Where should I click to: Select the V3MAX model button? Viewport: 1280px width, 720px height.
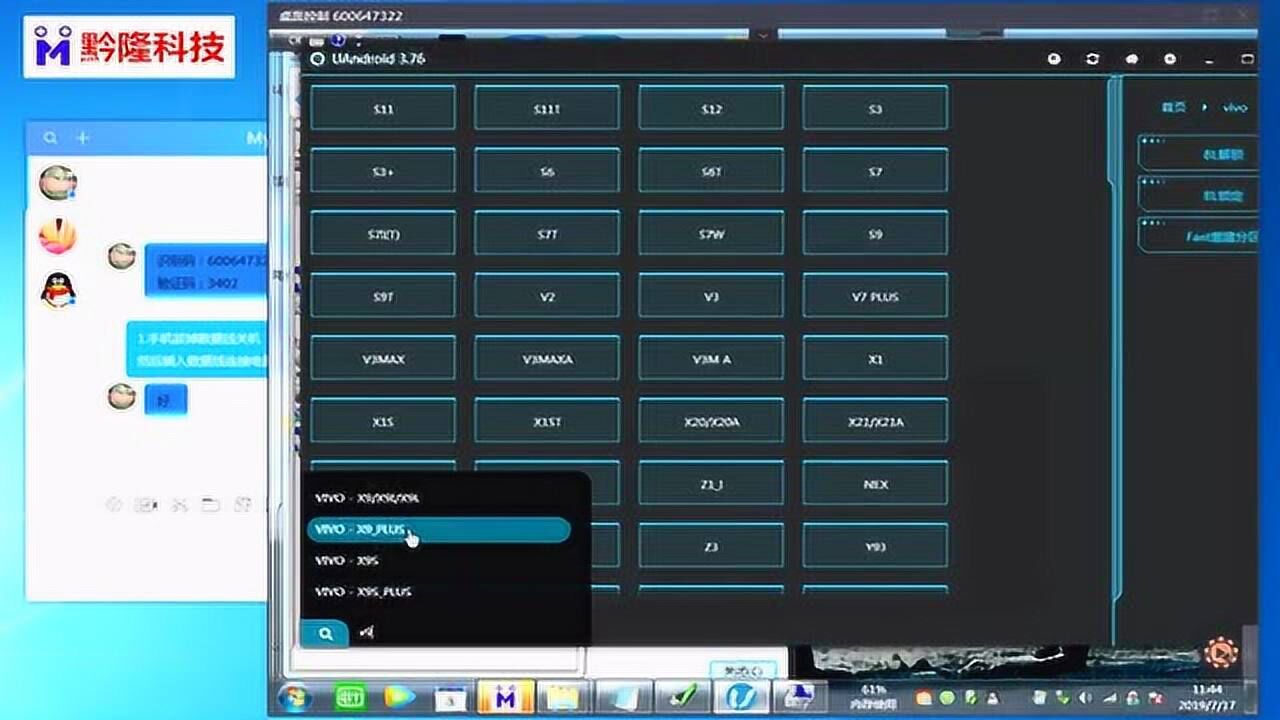pyautogui.click(x=383, y=358)
